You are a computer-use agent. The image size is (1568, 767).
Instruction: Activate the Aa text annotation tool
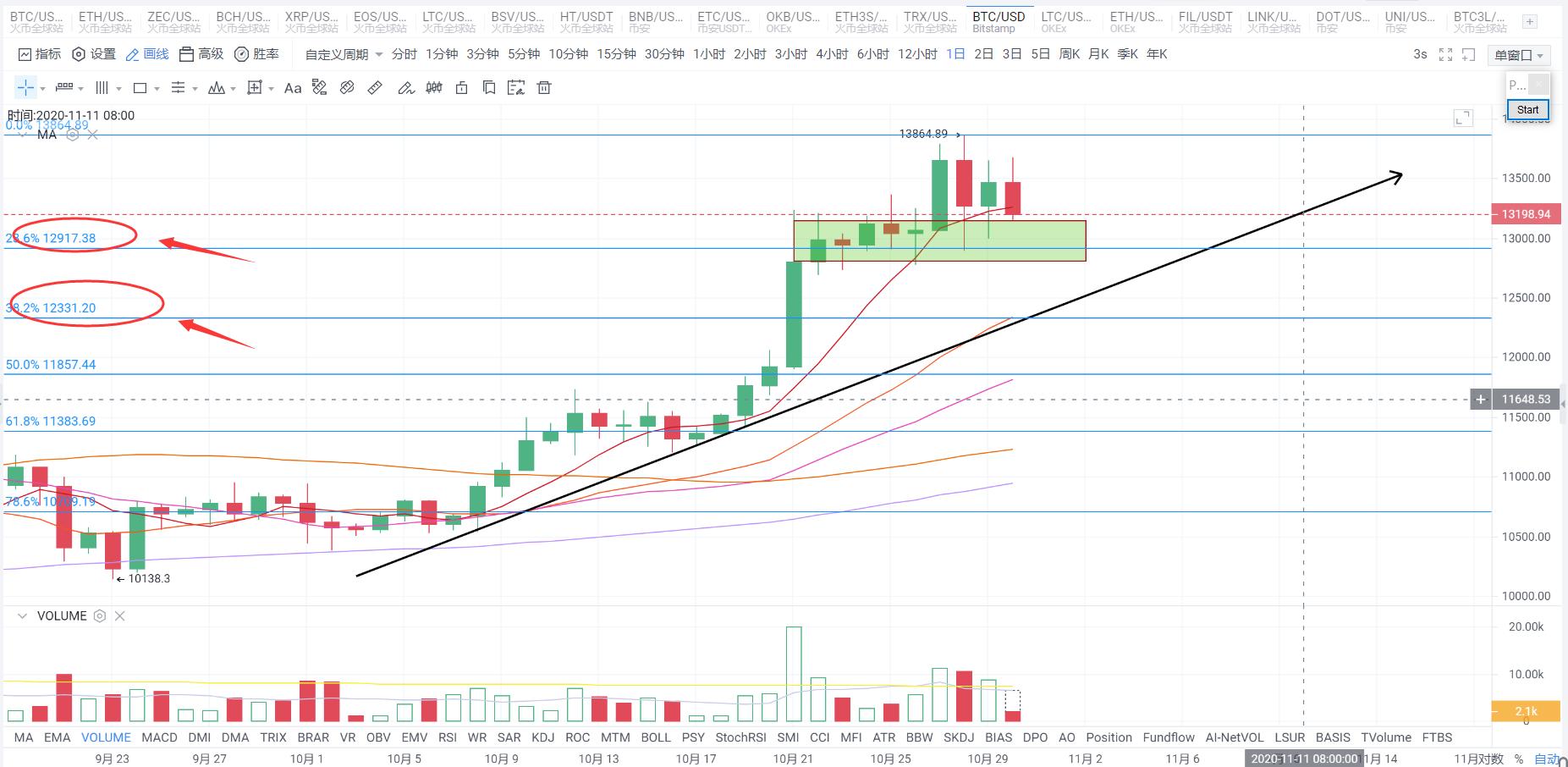293,88
